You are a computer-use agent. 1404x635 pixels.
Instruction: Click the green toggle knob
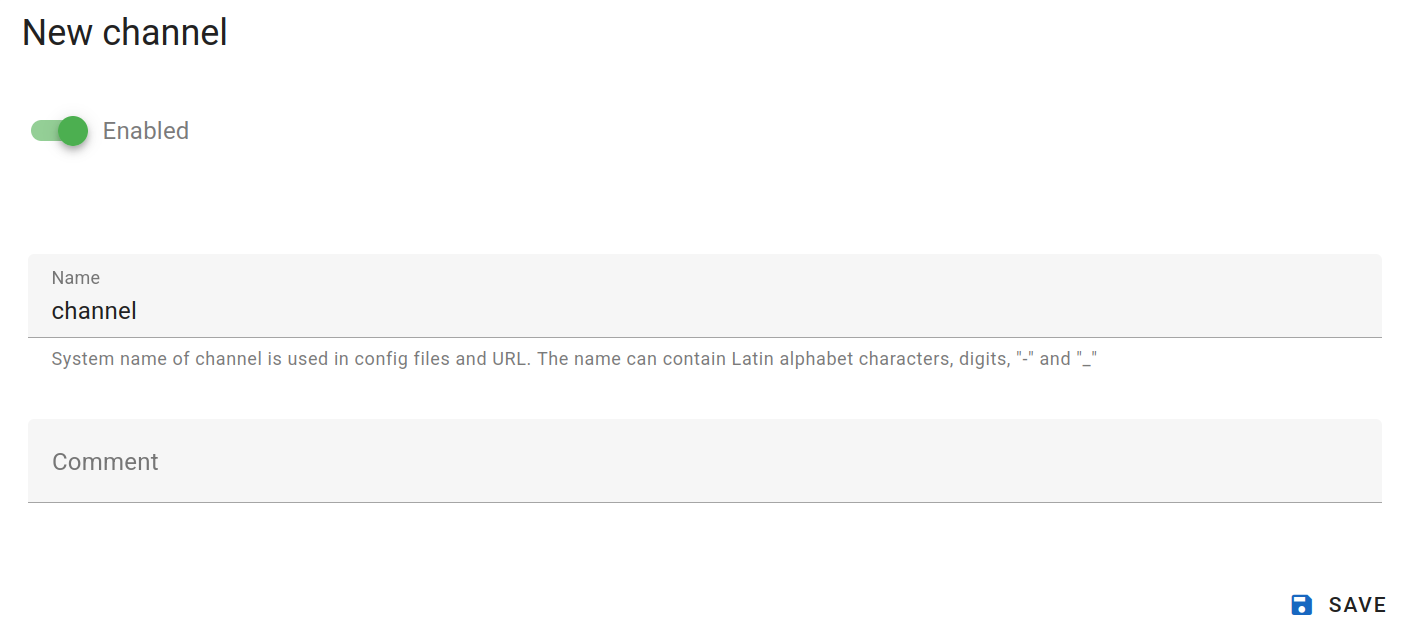pyautogui.click(x=73, y=131)
